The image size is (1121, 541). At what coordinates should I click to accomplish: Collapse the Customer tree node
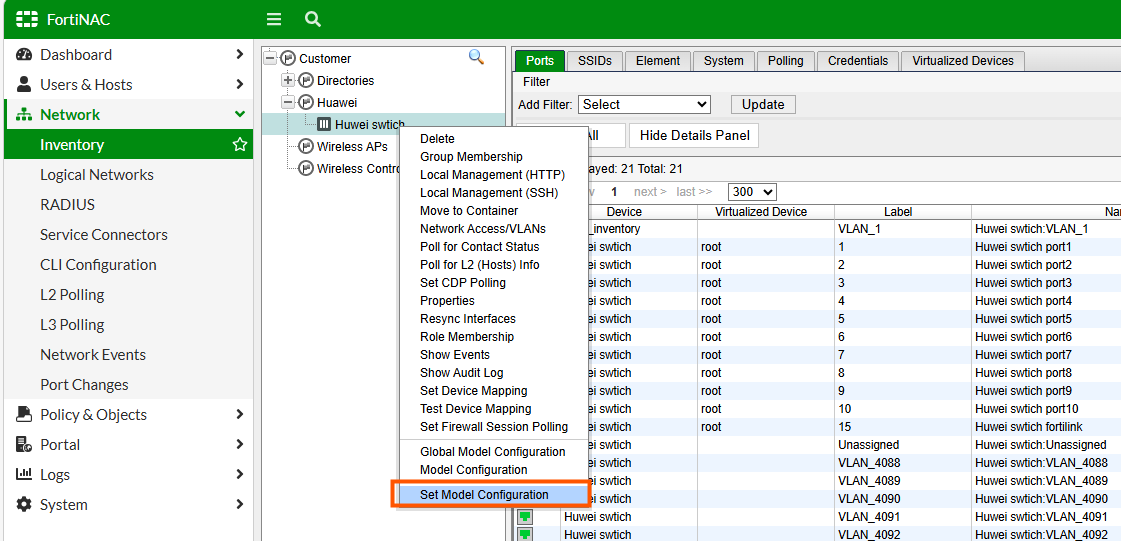(270, 59)
